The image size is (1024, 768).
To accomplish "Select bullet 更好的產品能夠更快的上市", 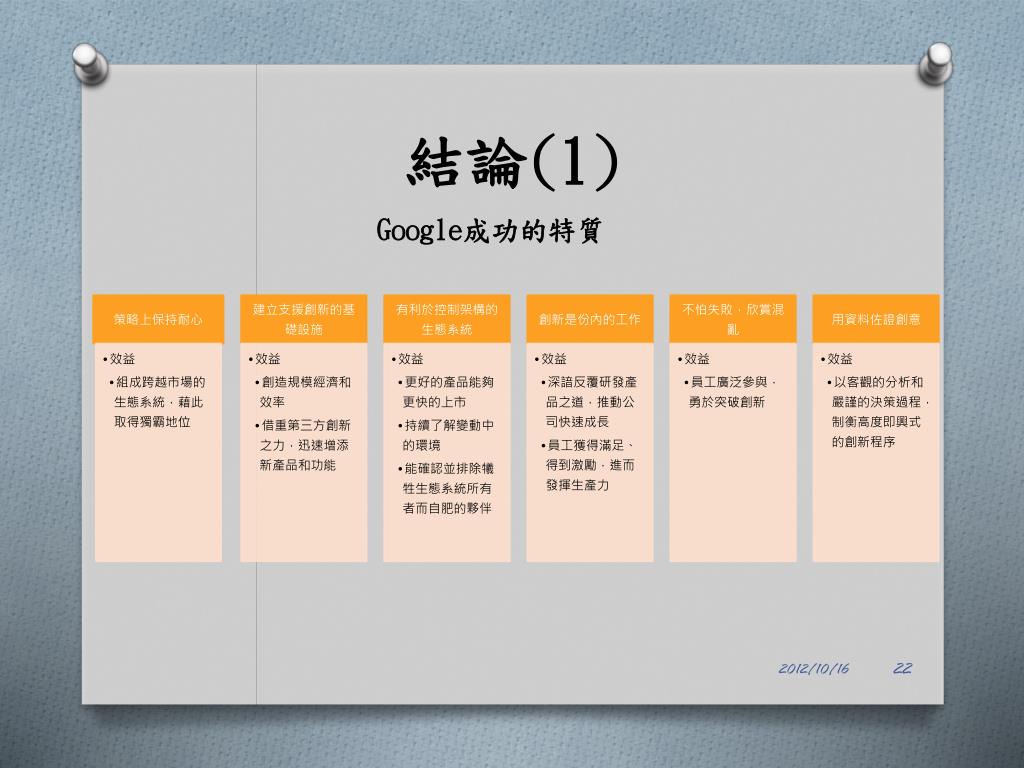I will tap(445, 392).
